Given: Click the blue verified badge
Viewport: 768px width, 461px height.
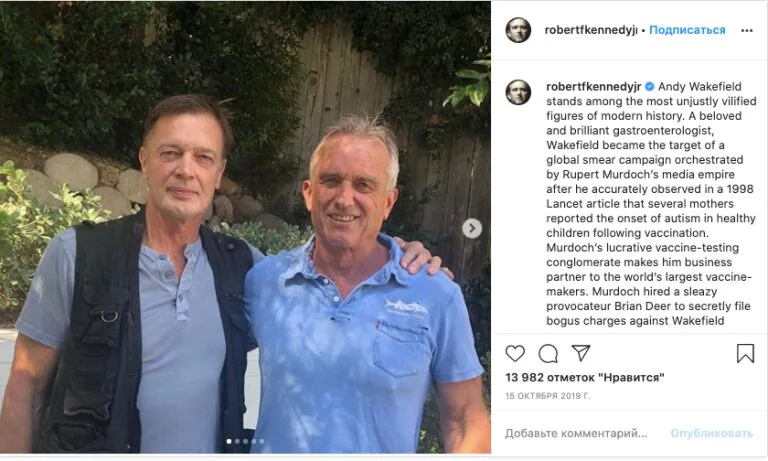Looking at the screenshot, I should tap(649, 87).
